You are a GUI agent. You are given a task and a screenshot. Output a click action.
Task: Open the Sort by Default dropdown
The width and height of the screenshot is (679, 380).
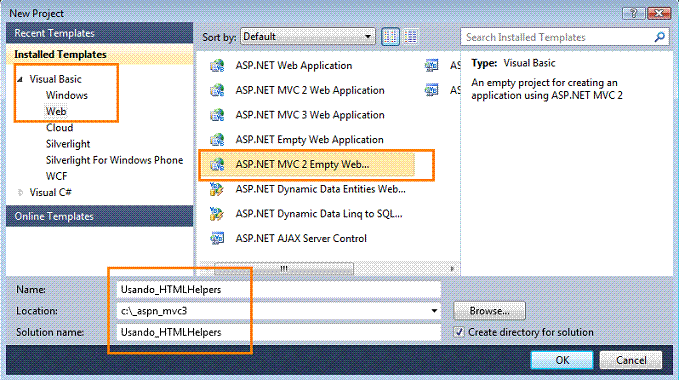click(x=308, y=37)
